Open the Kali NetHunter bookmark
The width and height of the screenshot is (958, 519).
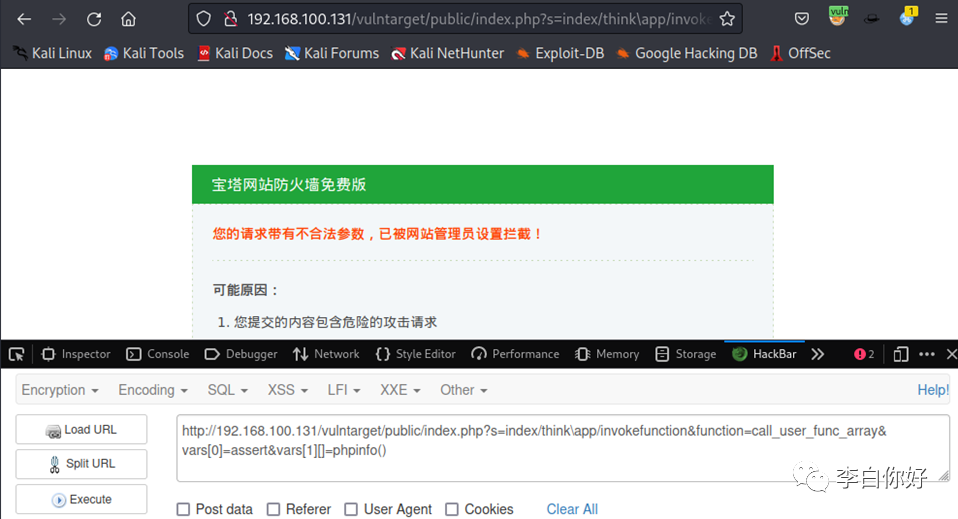448,53
